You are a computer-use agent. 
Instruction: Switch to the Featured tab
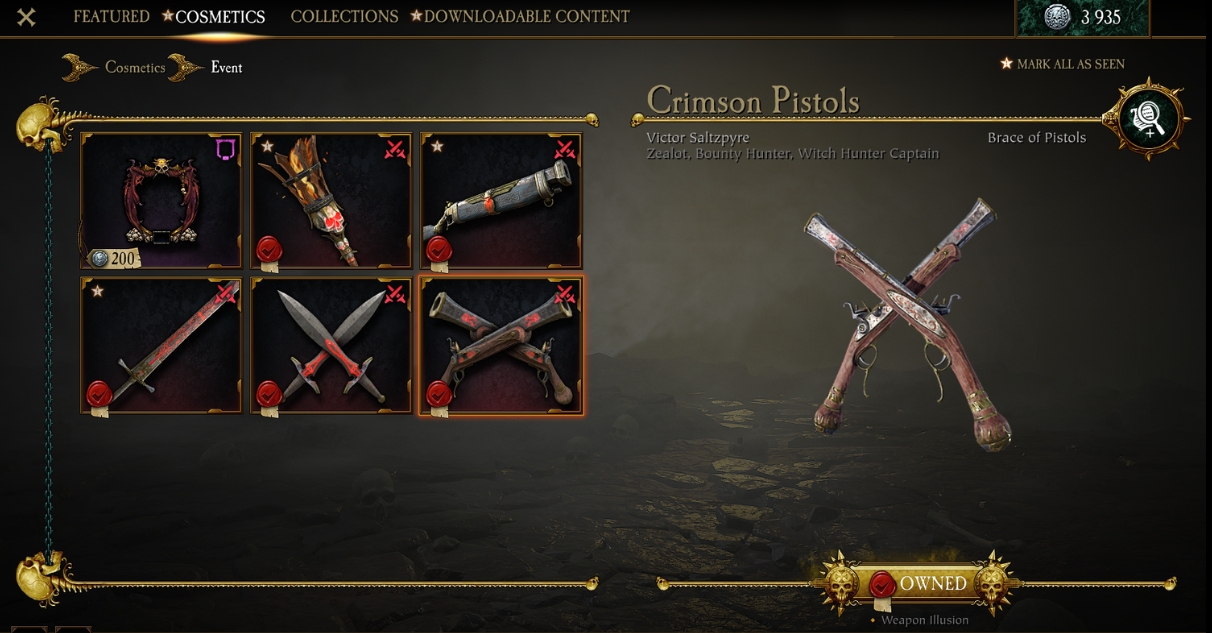[111, 17]
